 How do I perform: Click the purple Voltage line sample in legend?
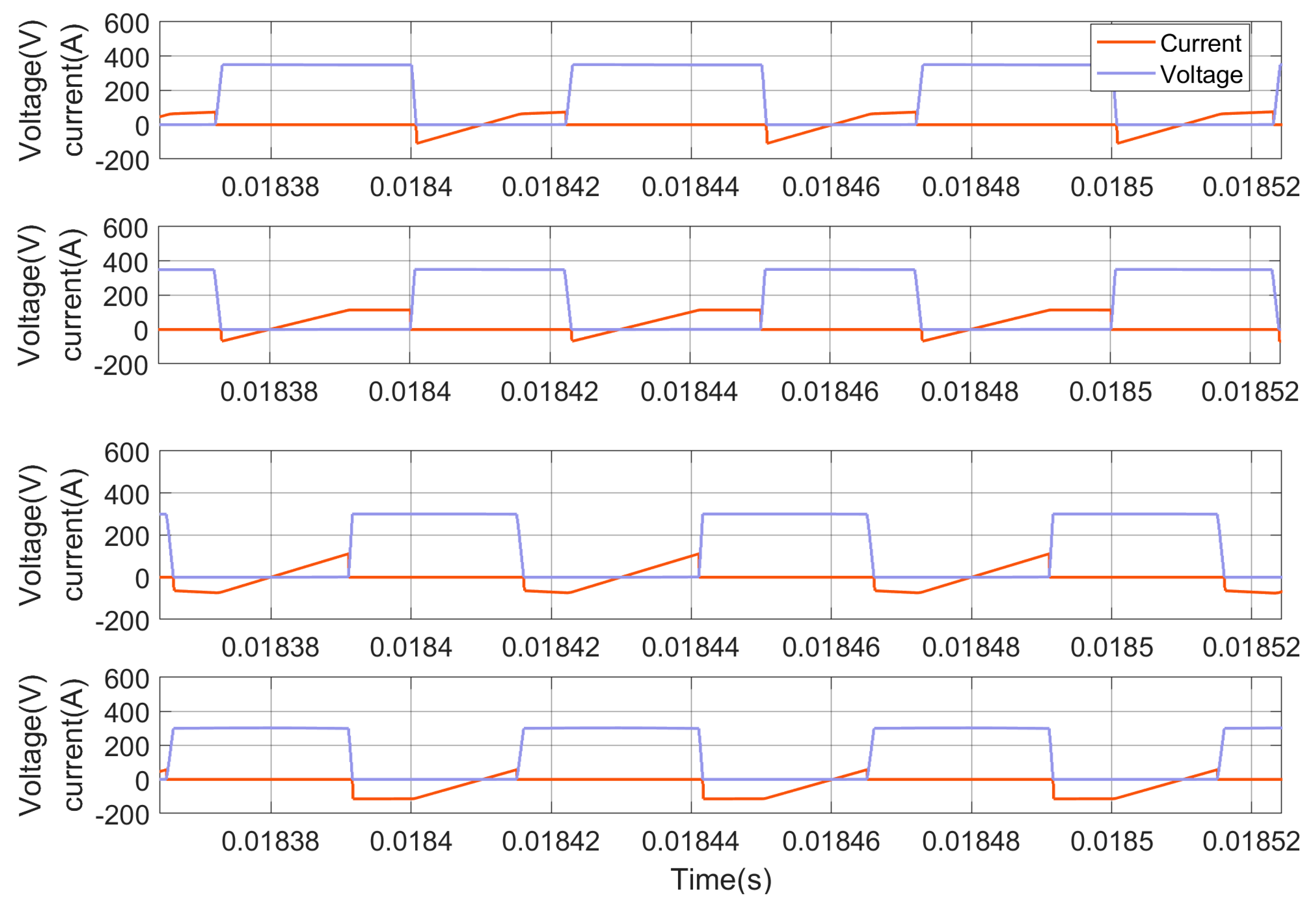click(1125, 73)
